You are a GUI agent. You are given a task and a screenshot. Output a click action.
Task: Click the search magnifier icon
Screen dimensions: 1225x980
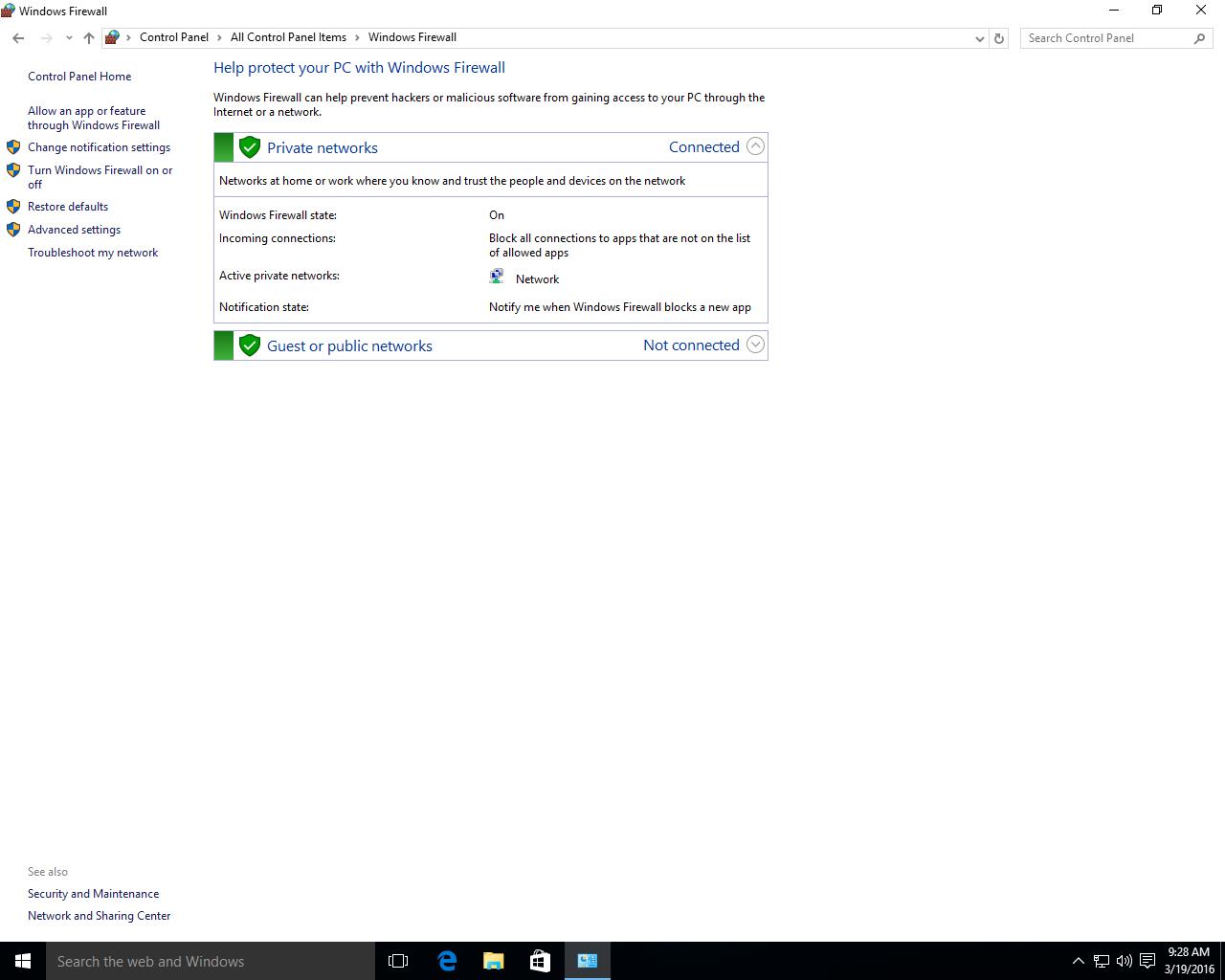1199,38
